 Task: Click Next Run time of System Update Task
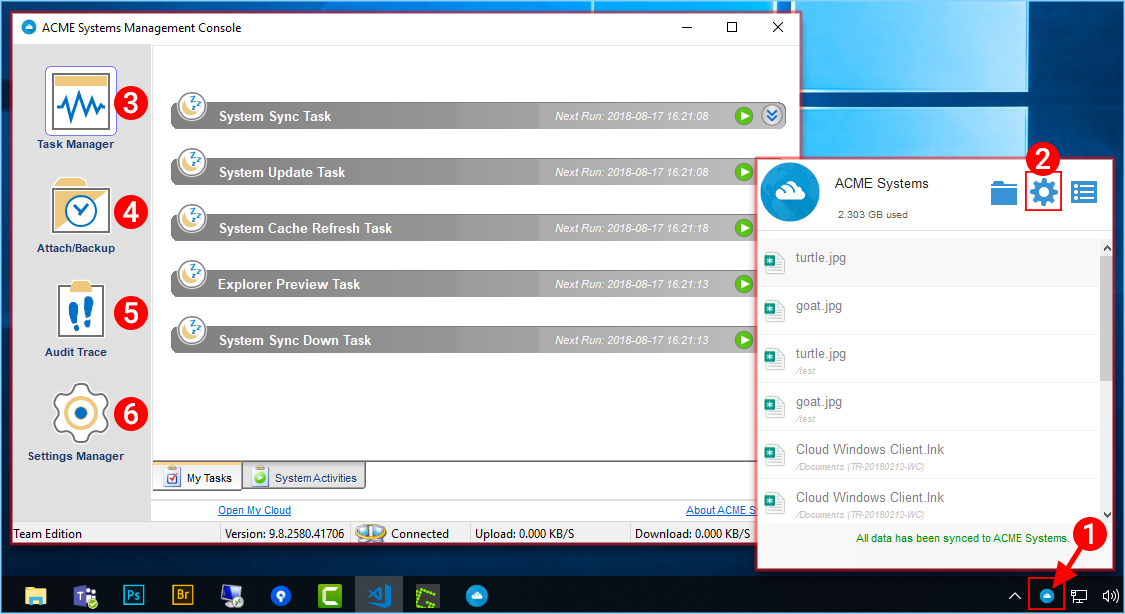coord(631,172)
